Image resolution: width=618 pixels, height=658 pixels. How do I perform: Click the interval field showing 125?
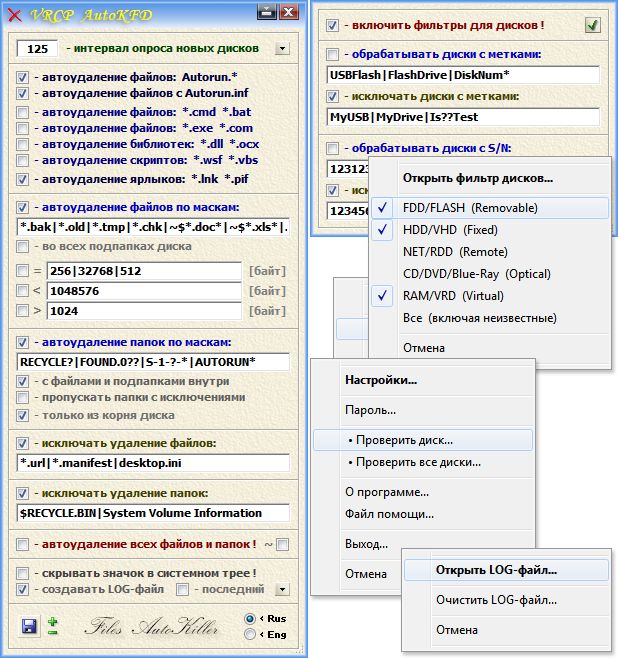click(x=37, y=49)
